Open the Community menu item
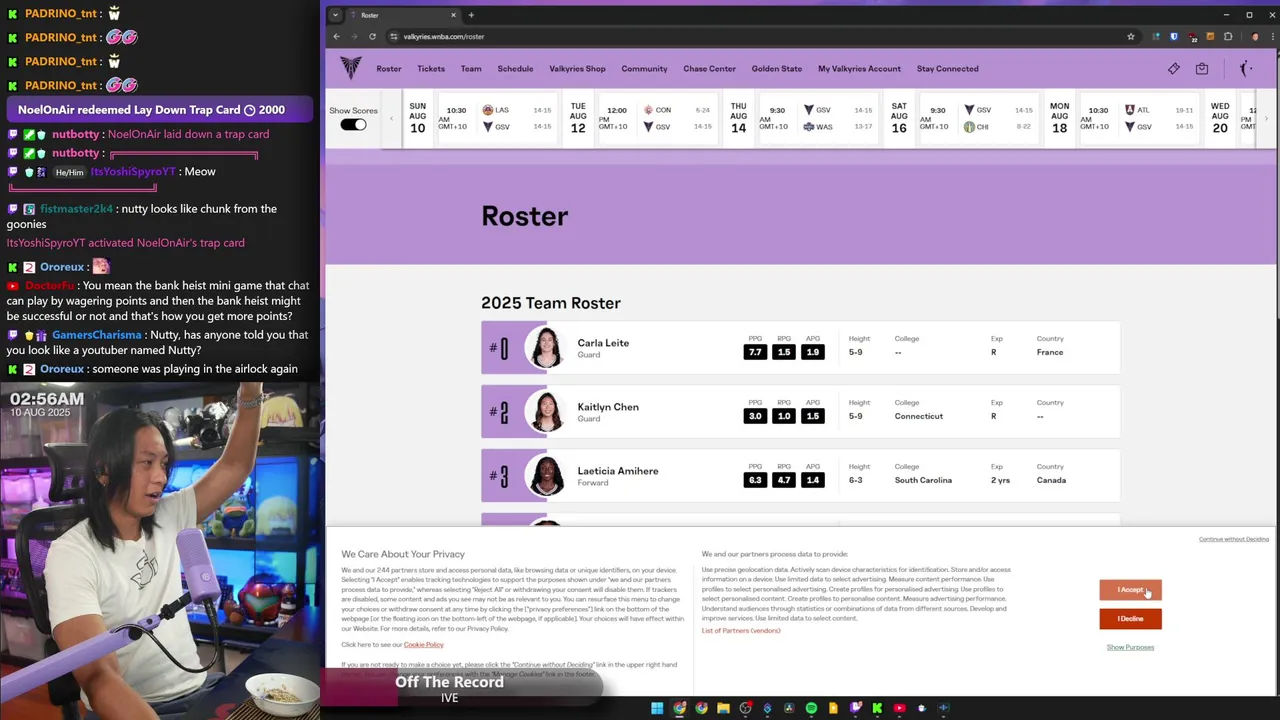The width and height of the screenshot is (1280, 720). click(x=644, y=69)
